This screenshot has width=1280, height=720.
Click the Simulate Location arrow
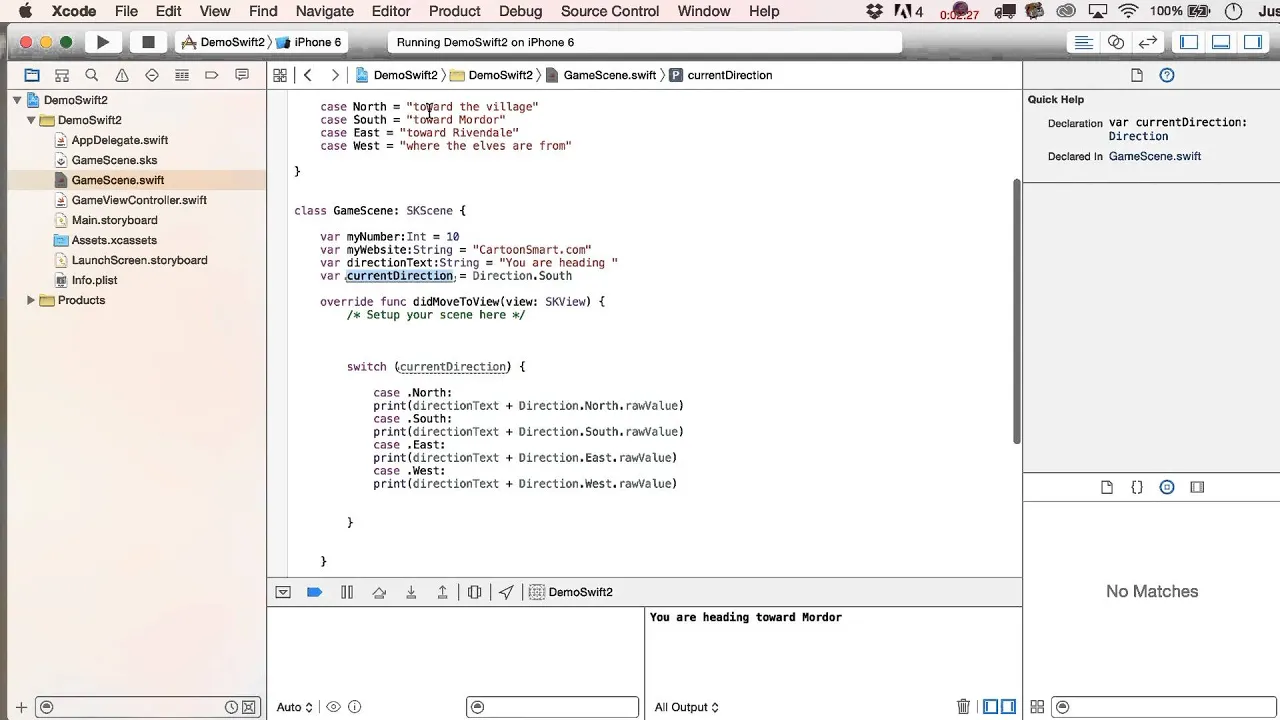coord(506,592)
